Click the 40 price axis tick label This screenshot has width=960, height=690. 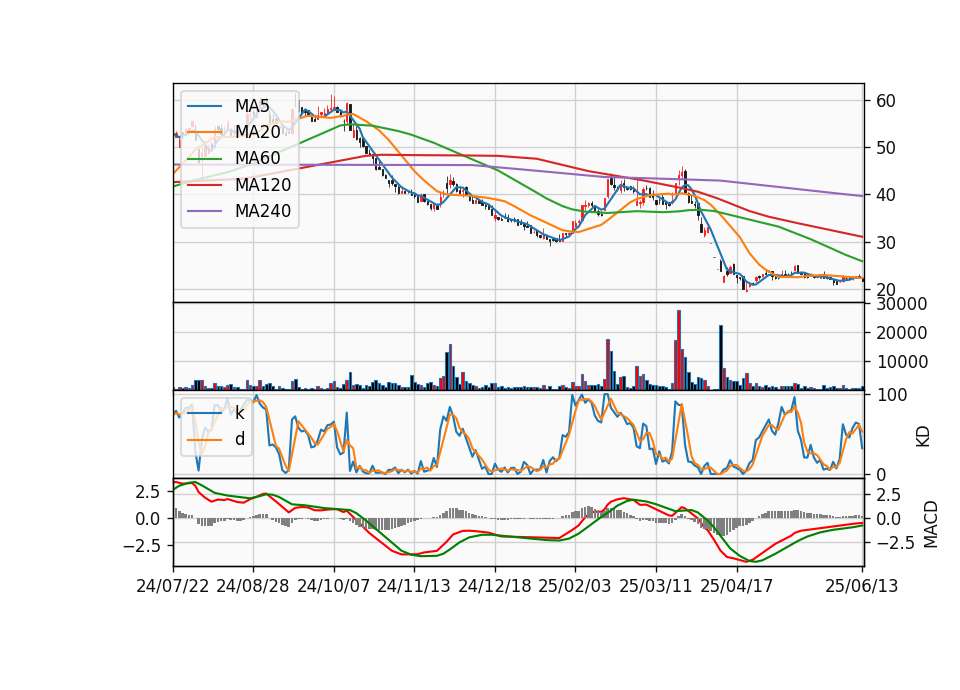[x=885, y=195]
